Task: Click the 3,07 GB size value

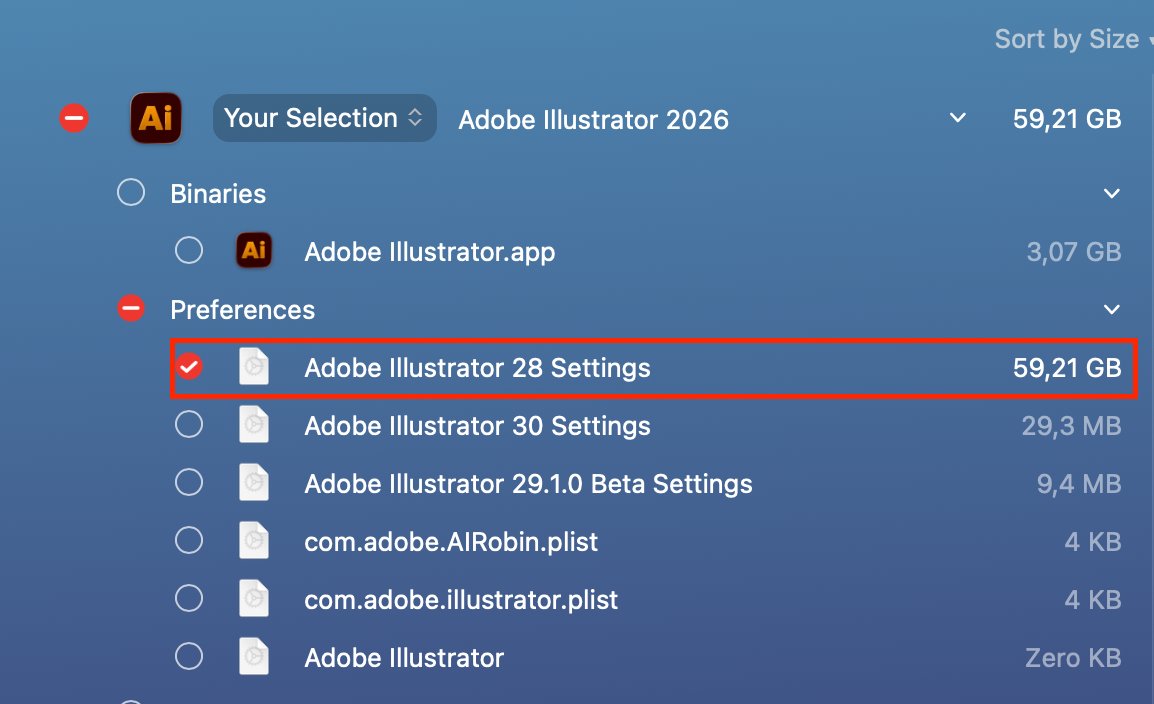Action: (1074, 252)
